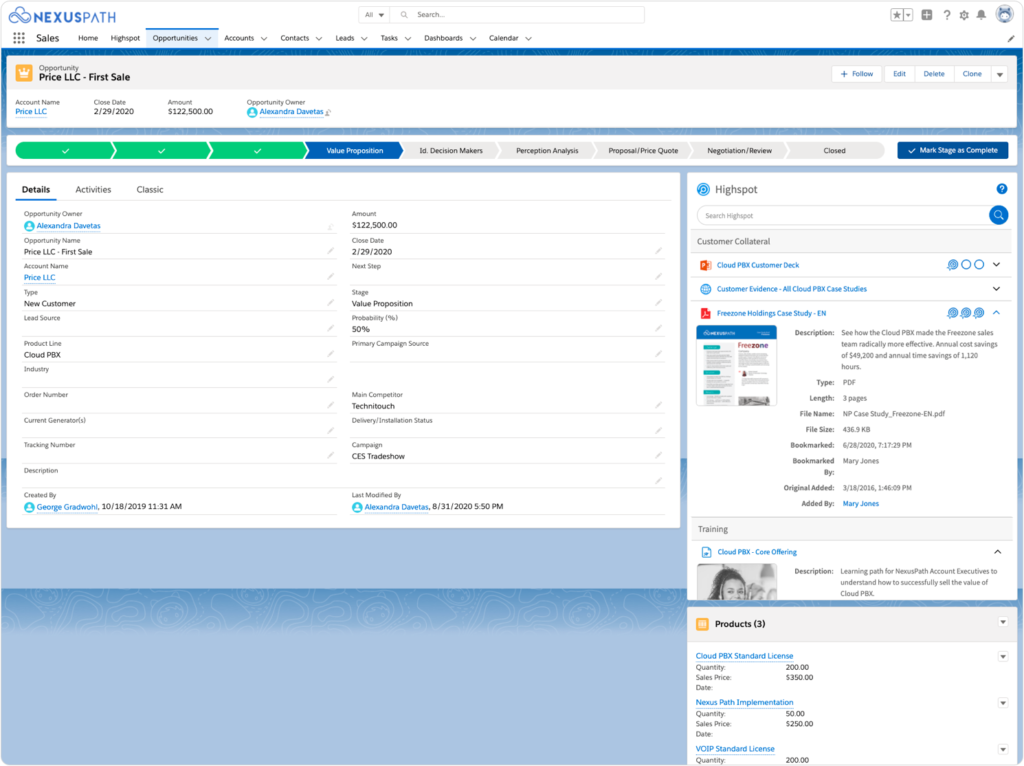The image size is (1024, 766).
Task: Go to the Home tab
Action: click(88, 38)
